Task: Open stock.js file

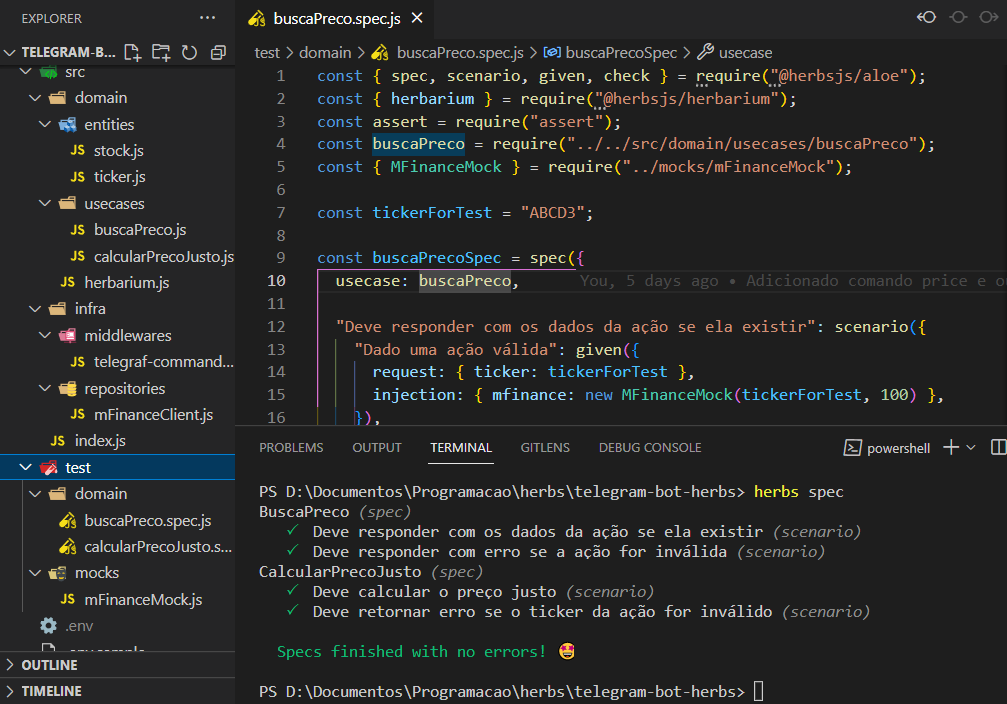Action: tap(119, 150)
